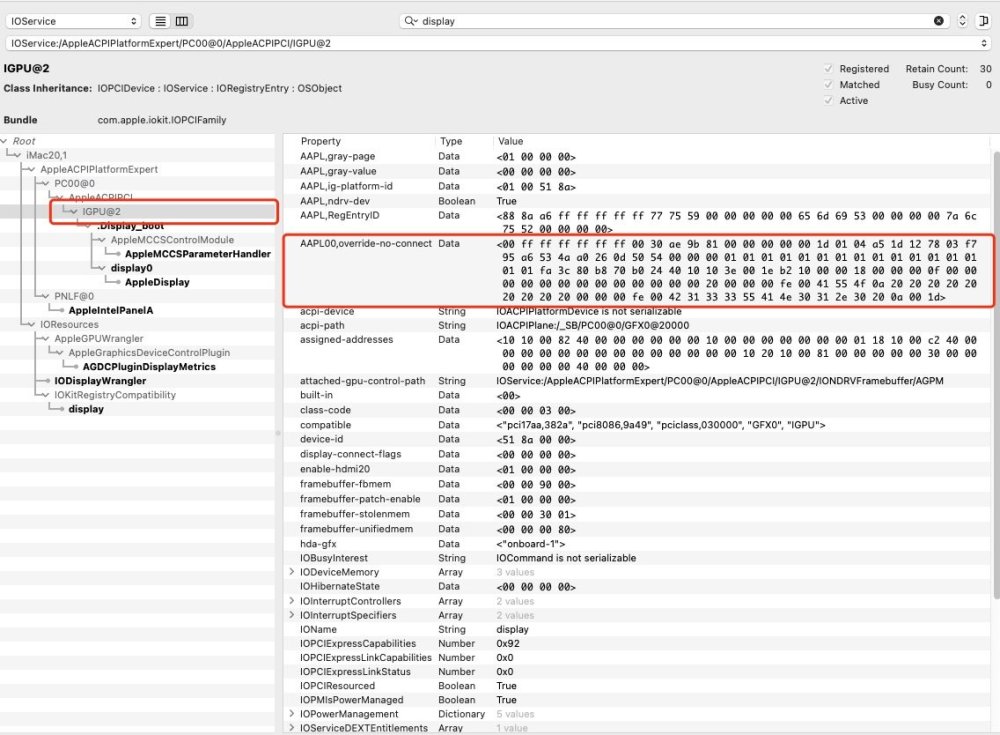The width and height of the screenshot is (1000, 735).
Task: Toggle the Registered checkbox
Action: point(828,69)
